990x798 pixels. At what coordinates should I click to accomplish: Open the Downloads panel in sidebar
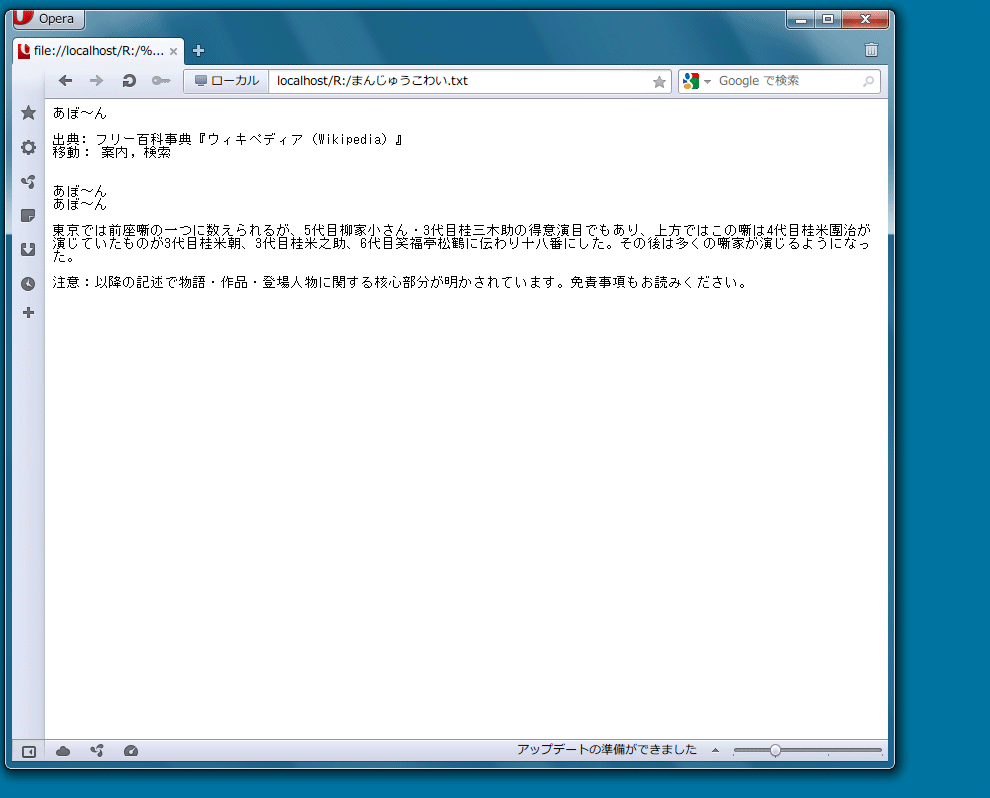coord(28,249)
